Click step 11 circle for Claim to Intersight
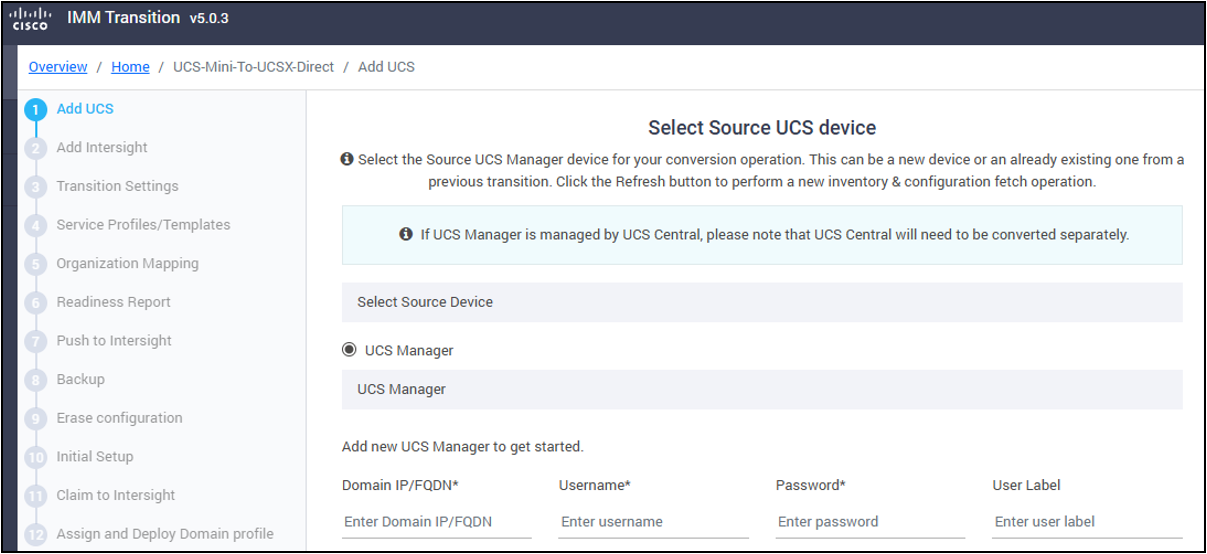The width and height of the screenshot is (1207, 554). [x=36, y=497]
